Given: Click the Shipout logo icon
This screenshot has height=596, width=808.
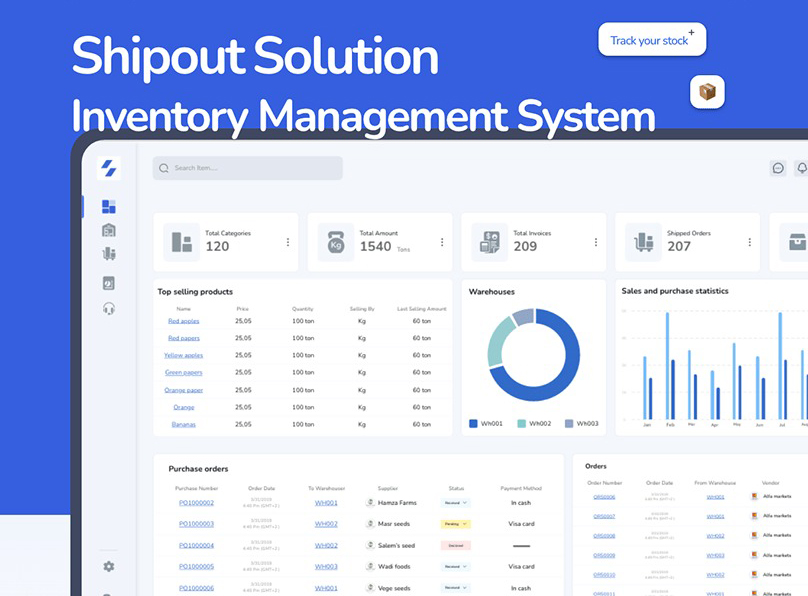Looking at the screenshot, I should 109,168.
